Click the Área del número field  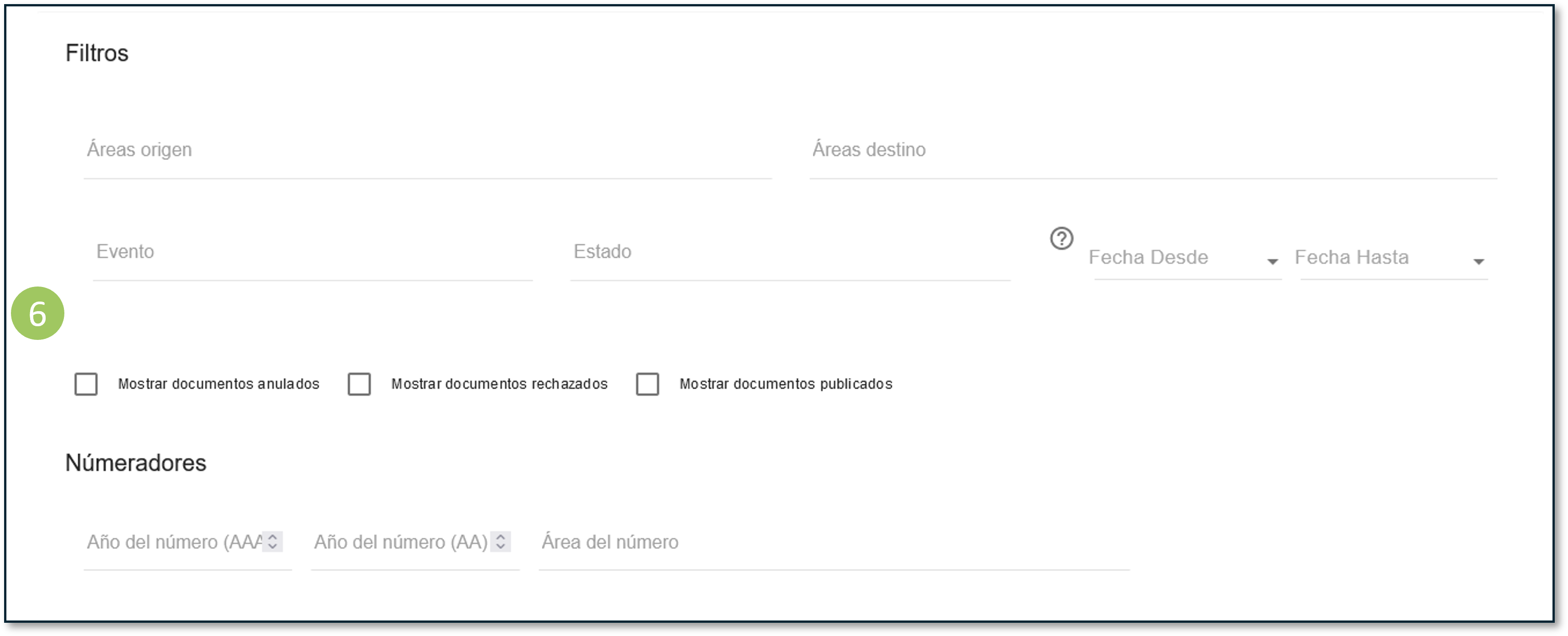pyautogui.click(x=834, y=542)
